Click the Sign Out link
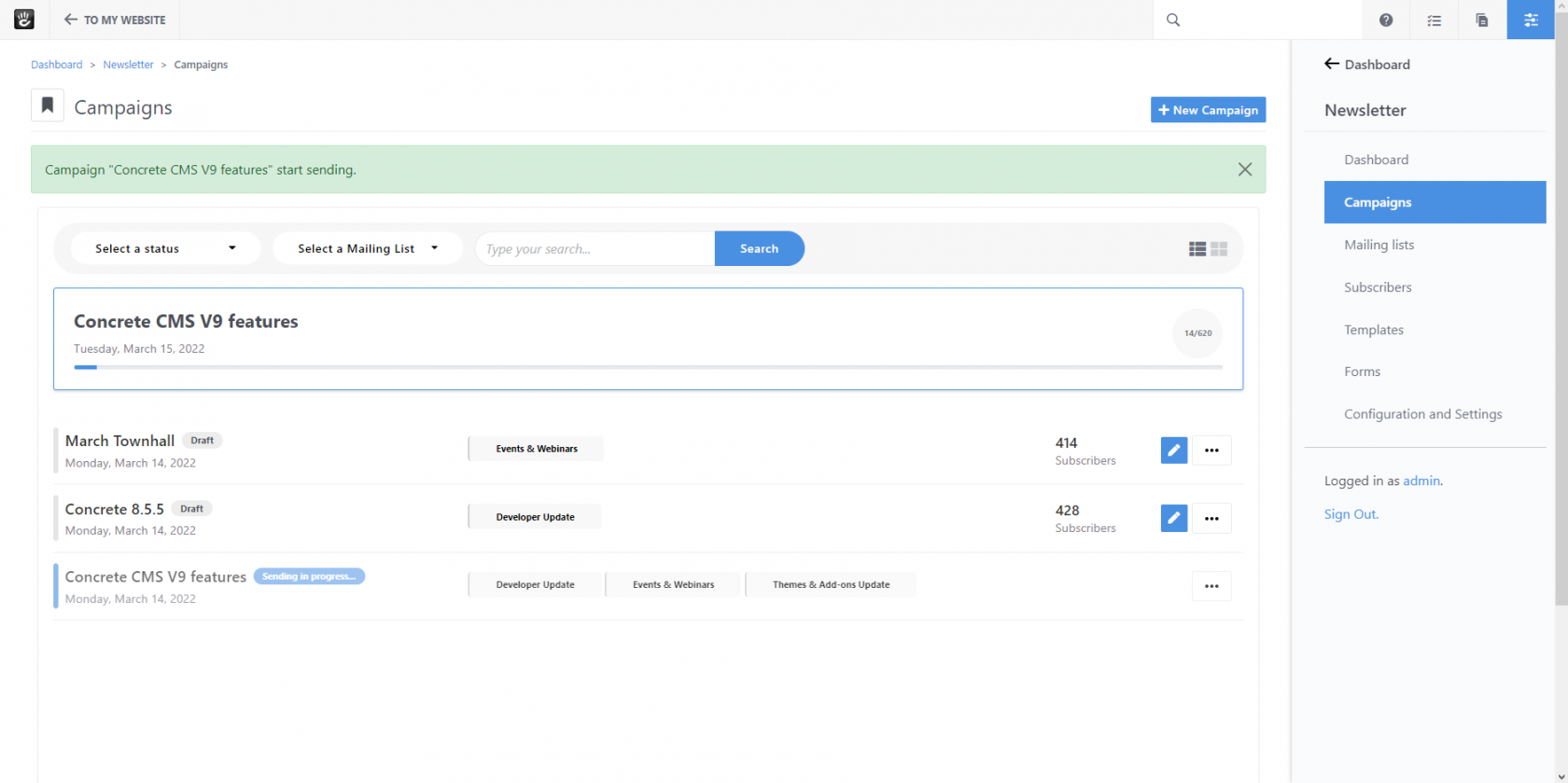1568x783 pixels. pos(1351,514)
